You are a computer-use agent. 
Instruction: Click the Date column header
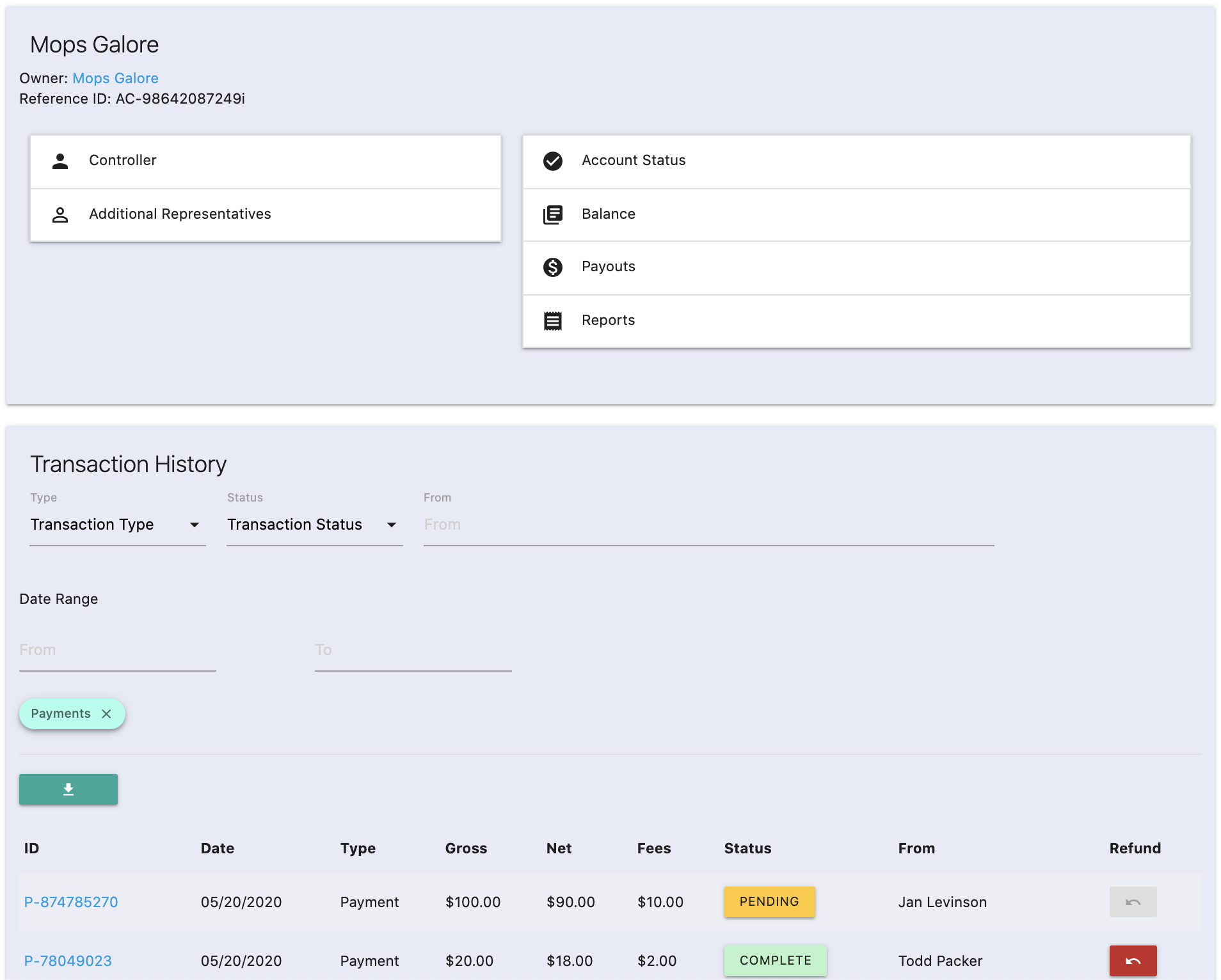[218, 848]
